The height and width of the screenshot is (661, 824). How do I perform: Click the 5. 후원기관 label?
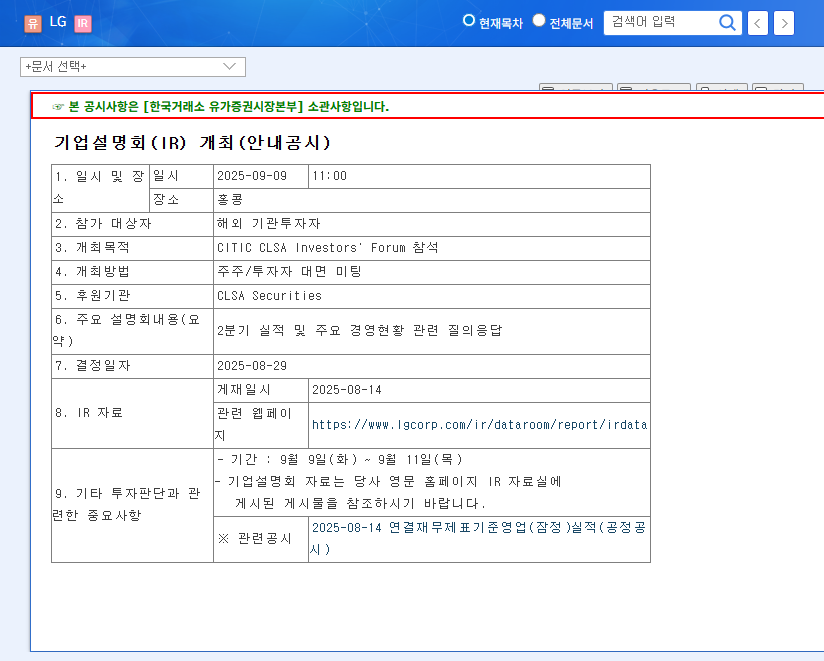tap(92, 296)
